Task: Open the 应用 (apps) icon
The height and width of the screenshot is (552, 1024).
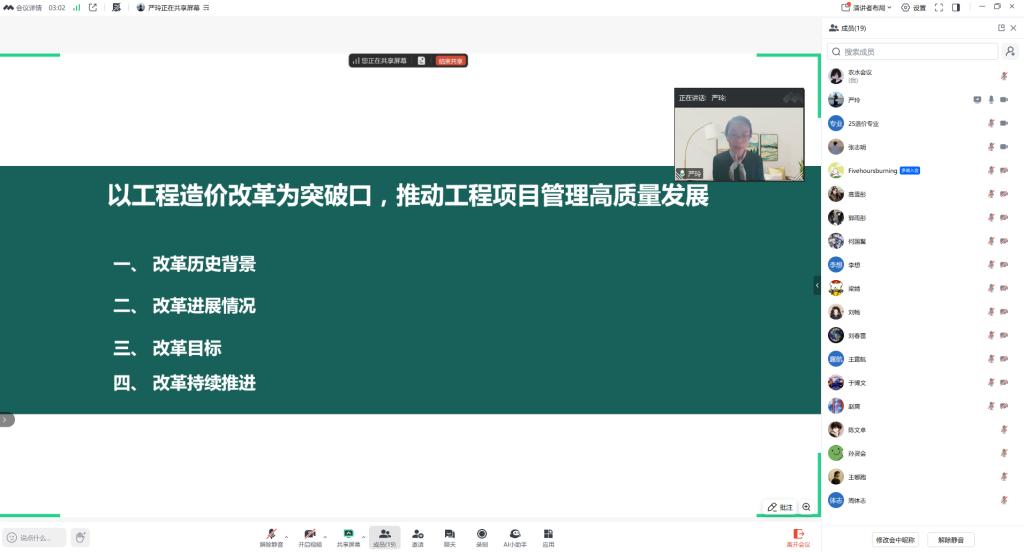Action: coord(548,536)
